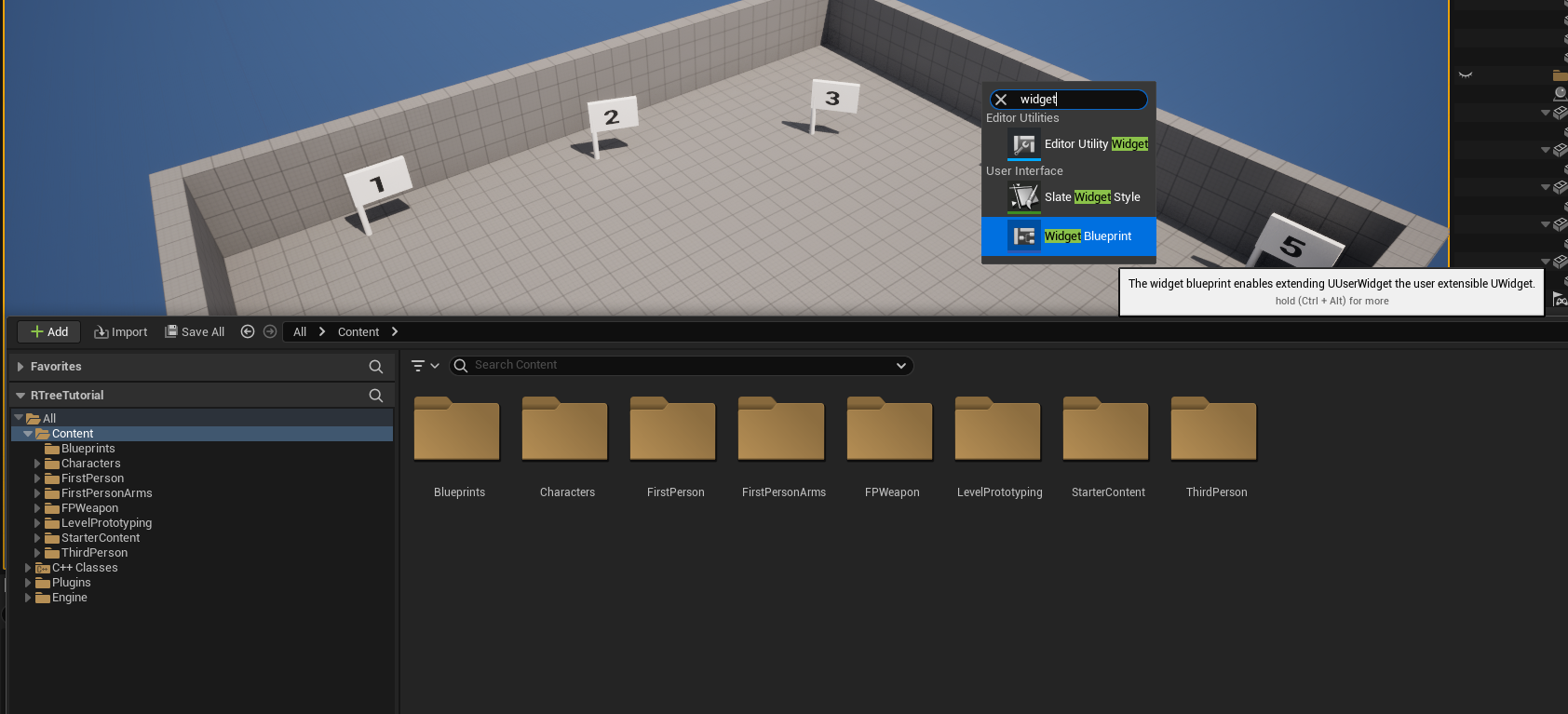1568x714 pixels.
Task: Click the Slate Widget Style icon
Action: (1024, 197)
